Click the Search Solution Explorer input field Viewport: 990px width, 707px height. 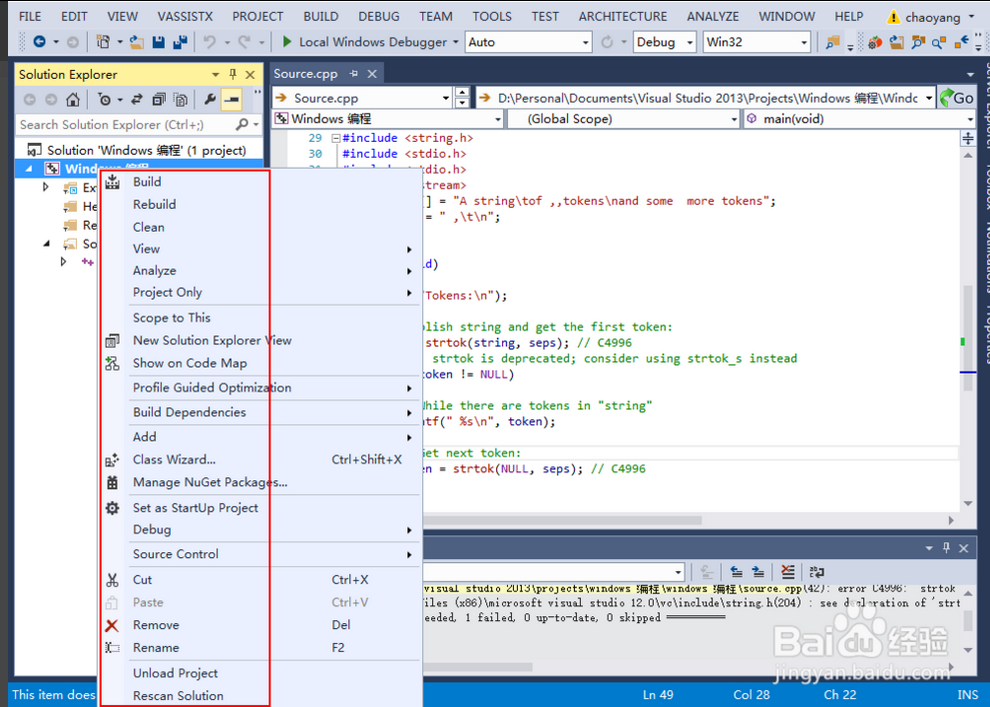[x=125, y=124]
